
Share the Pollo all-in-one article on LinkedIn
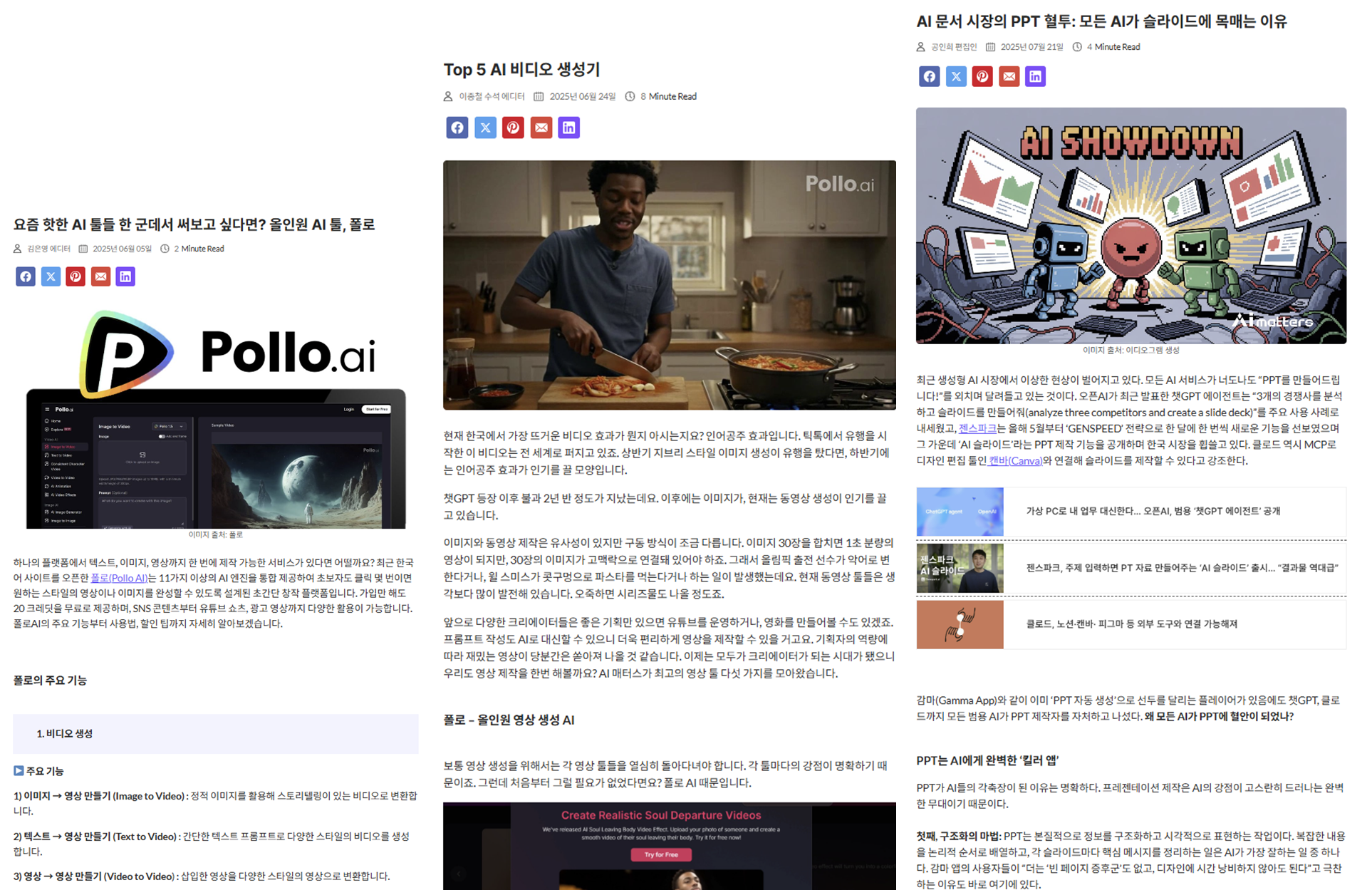[x=125, y=276]
